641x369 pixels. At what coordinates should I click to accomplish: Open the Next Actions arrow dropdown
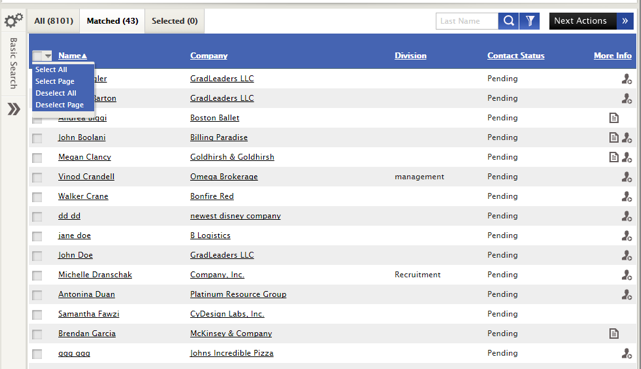625,21
